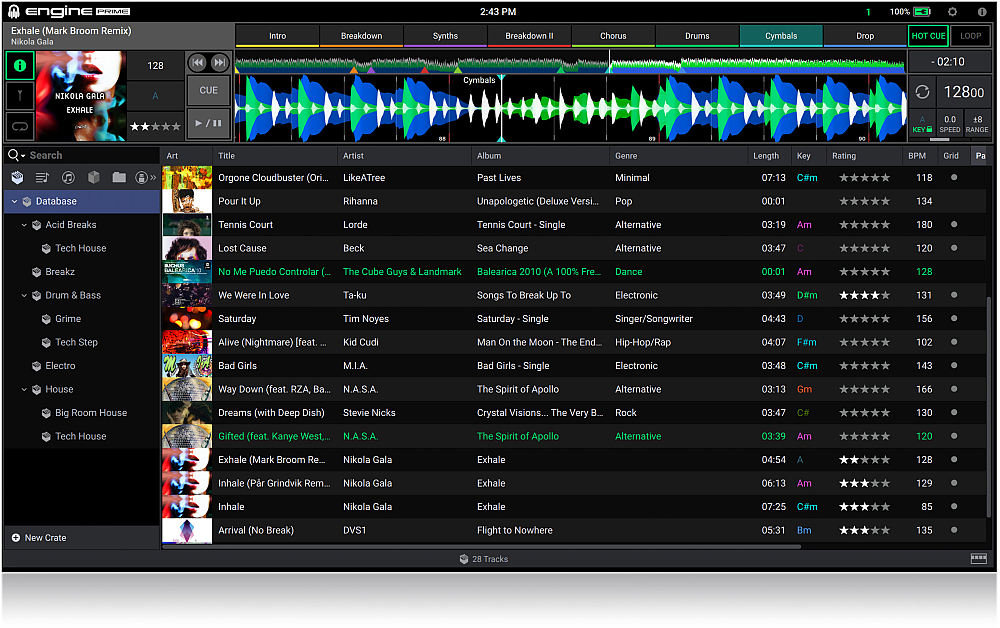Jump to the Chorus hot cue
Viewport: 1000px width, 628px height.
614,36
